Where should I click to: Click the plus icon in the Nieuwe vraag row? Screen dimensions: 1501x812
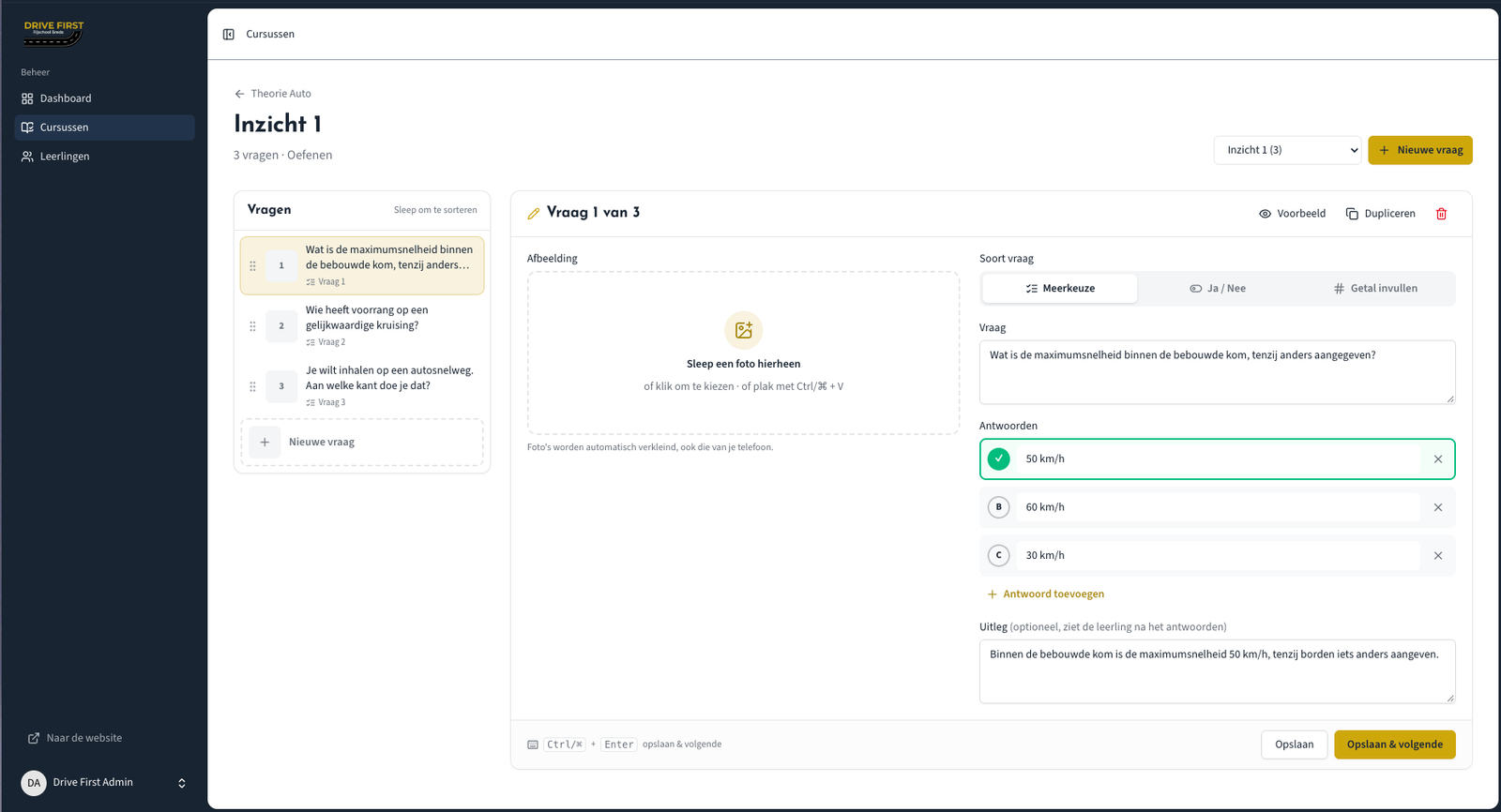click(265, 443)
